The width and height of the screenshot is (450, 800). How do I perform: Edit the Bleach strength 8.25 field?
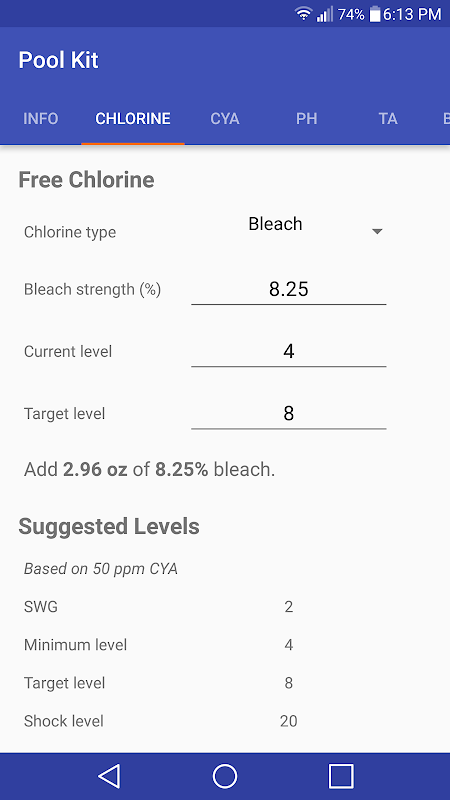[x=289, y=289]
